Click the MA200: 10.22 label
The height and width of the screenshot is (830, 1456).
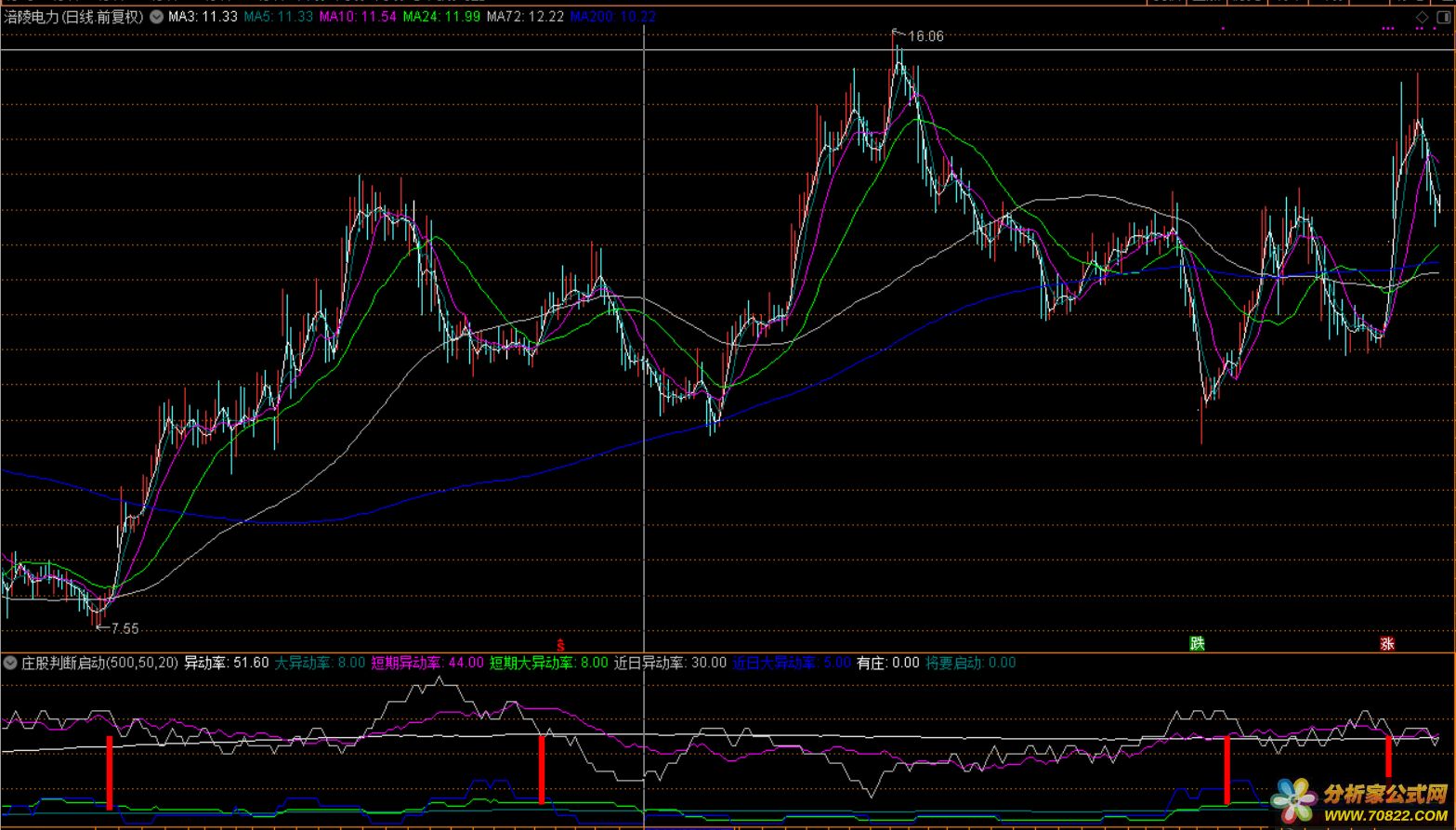pyautogui.click(x=613, y=17)
